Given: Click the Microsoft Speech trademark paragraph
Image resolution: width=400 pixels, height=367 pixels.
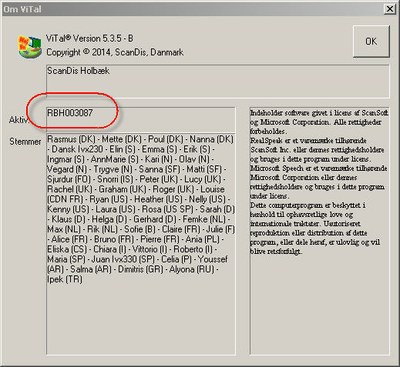Looking at the screenshot, I should click(x=319, y=182).
